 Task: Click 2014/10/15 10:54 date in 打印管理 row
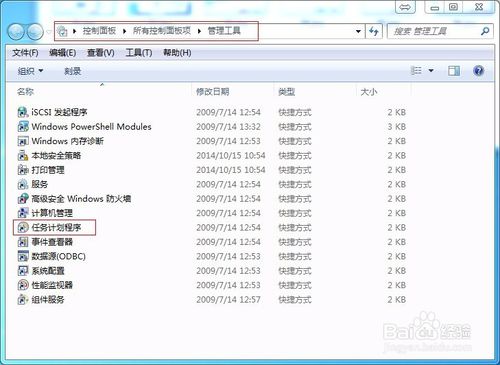click(231, 170)
